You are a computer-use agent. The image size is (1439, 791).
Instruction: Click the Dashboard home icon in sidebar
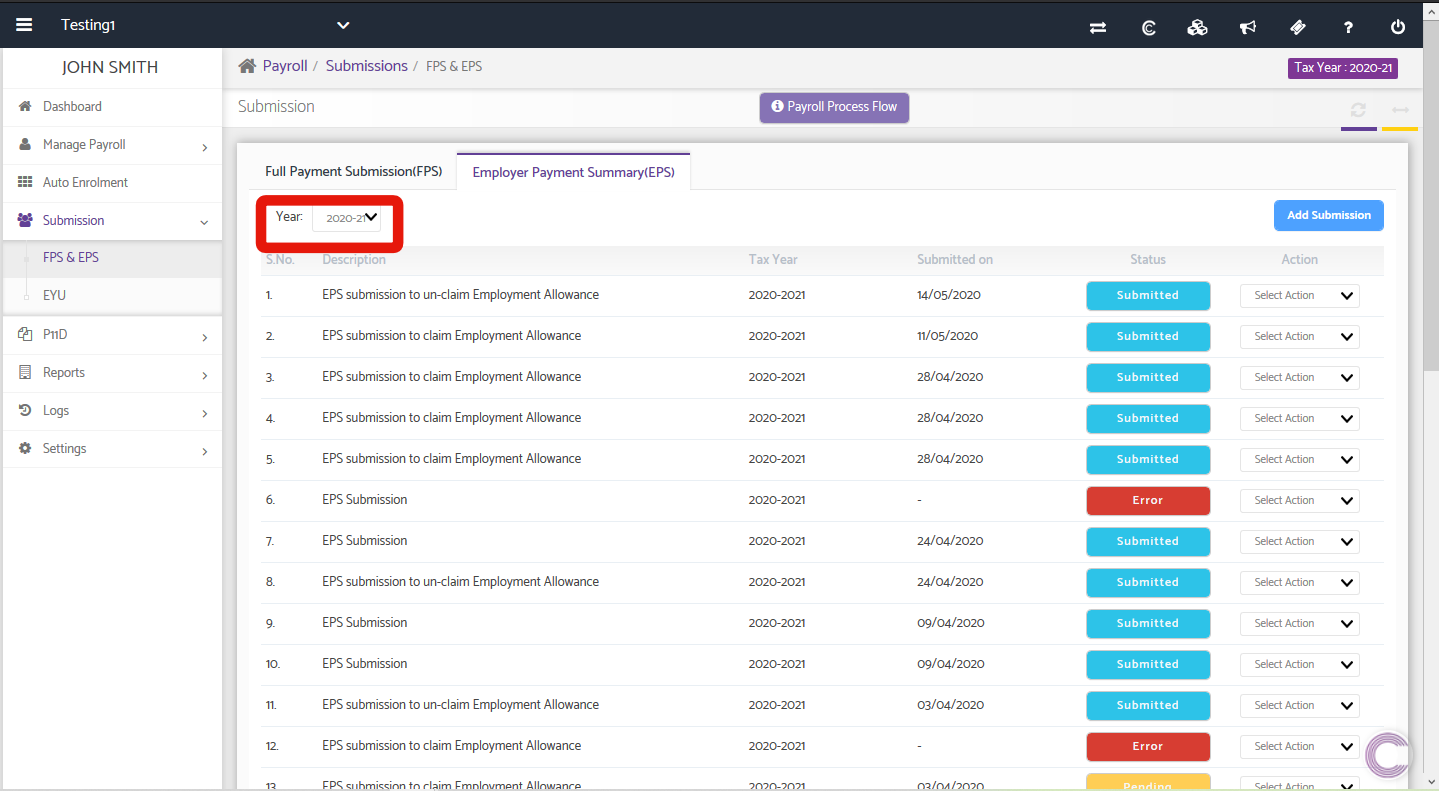[x=25, y=106]
